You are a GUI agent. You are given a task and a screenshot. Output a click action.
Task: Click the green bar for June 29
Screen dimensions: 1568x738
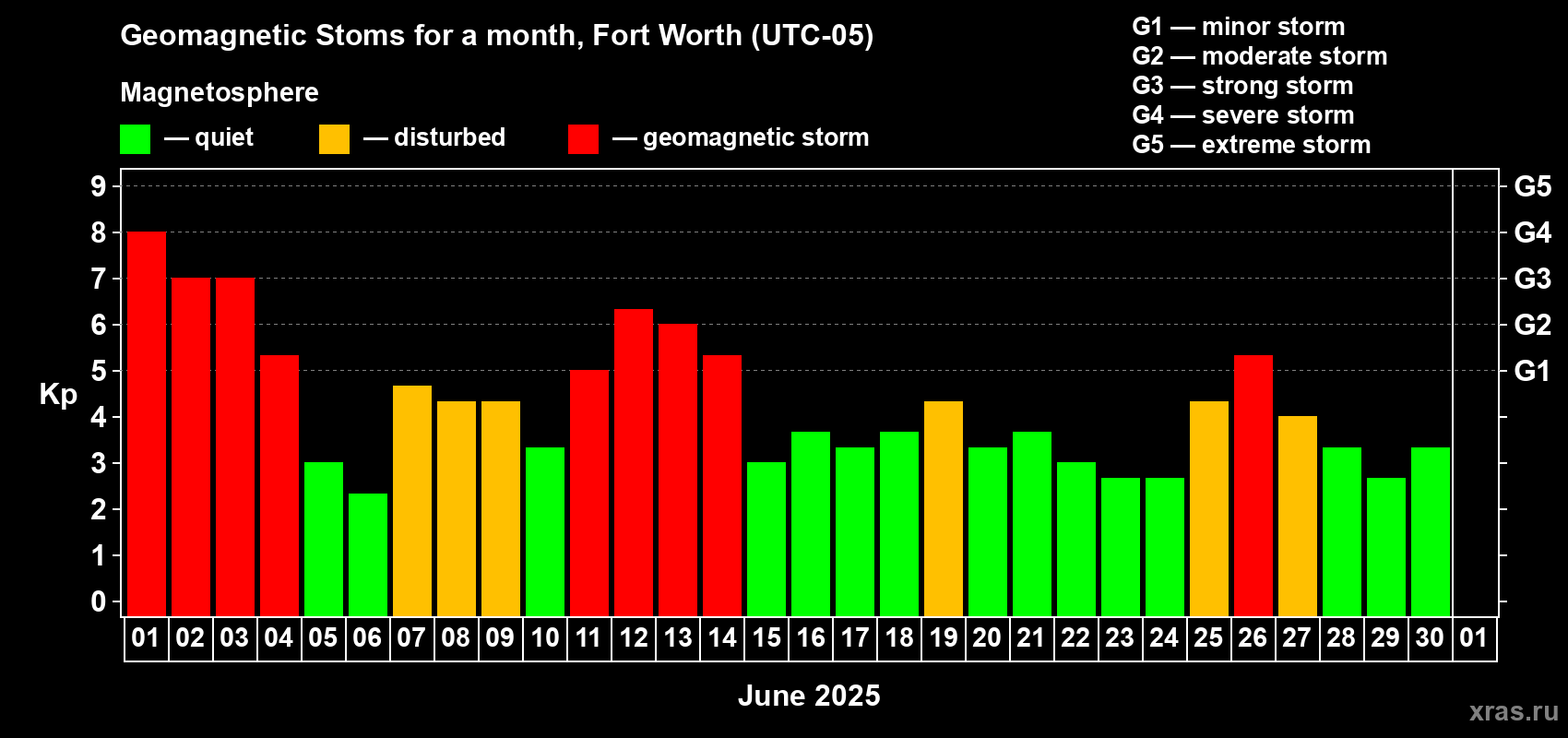[1386, 547]
